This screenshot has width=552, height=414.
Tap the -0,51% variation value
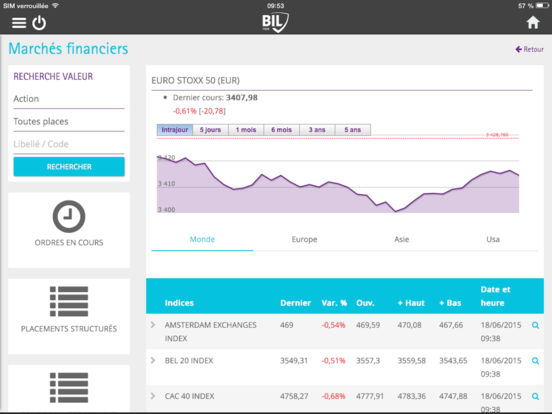[333, 361]
